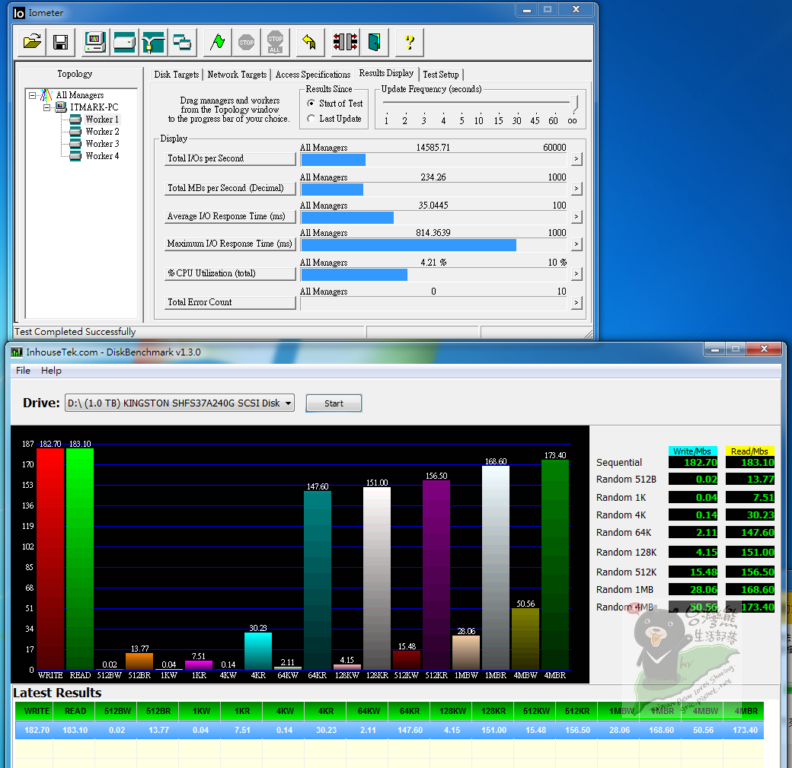Click teal 64KR bar in benchmark chart
Image resolution: width=792 pixels, height=768 pixels.
(317, 581)
